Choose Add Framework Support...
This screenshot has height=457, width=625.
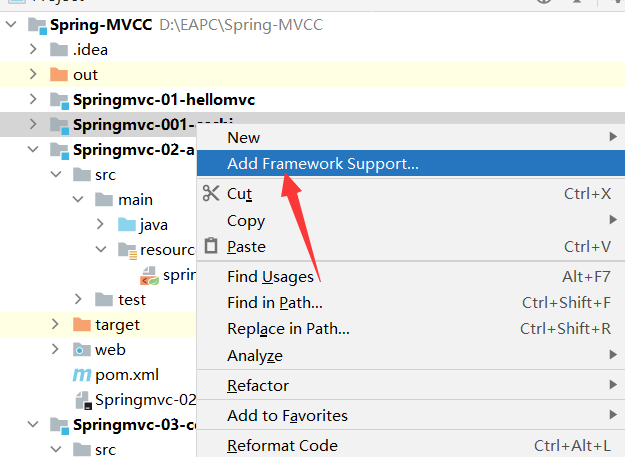click(411, 163)
